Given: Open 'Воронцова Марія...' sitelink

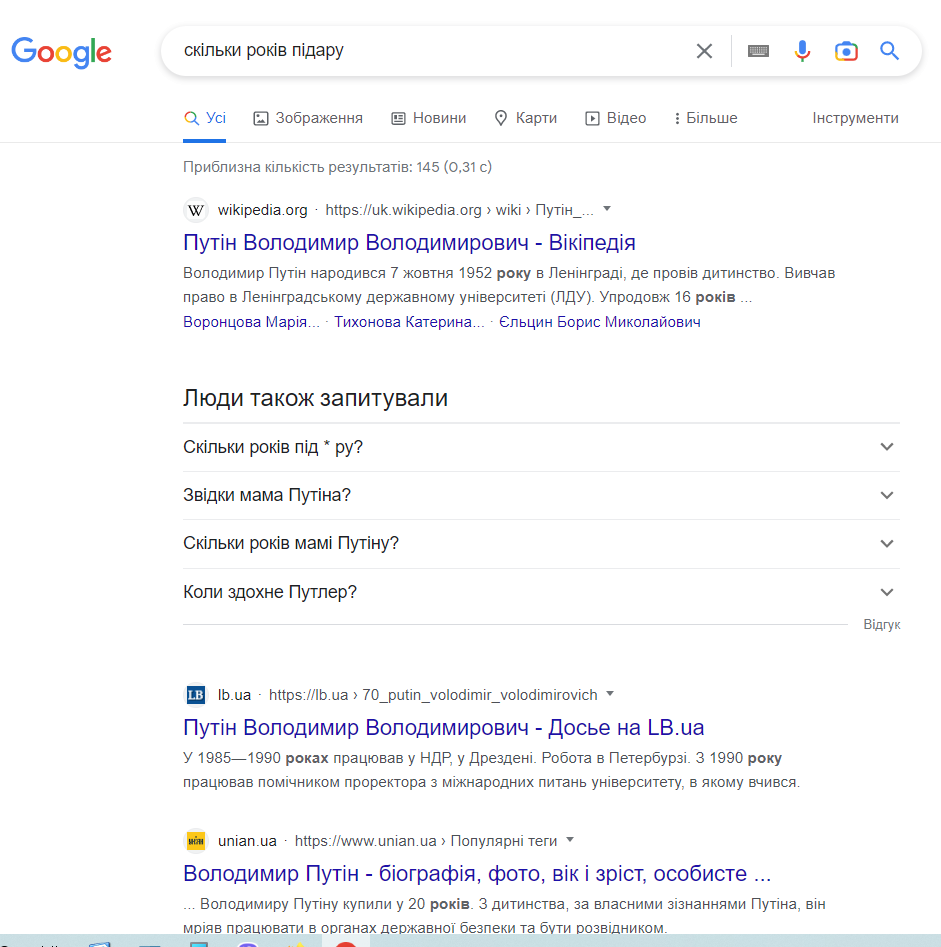Looking at the screenshot, I should (251, 322).
